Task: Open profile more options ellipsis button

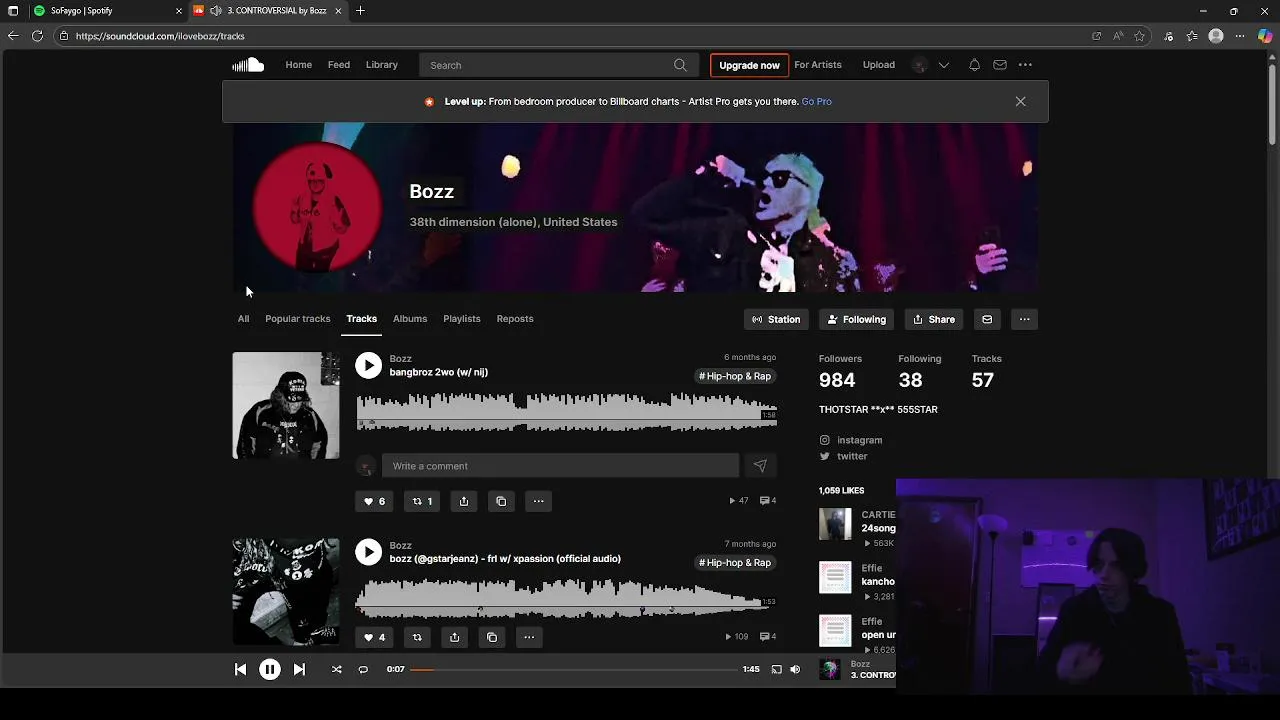Action: point(1024,319)
